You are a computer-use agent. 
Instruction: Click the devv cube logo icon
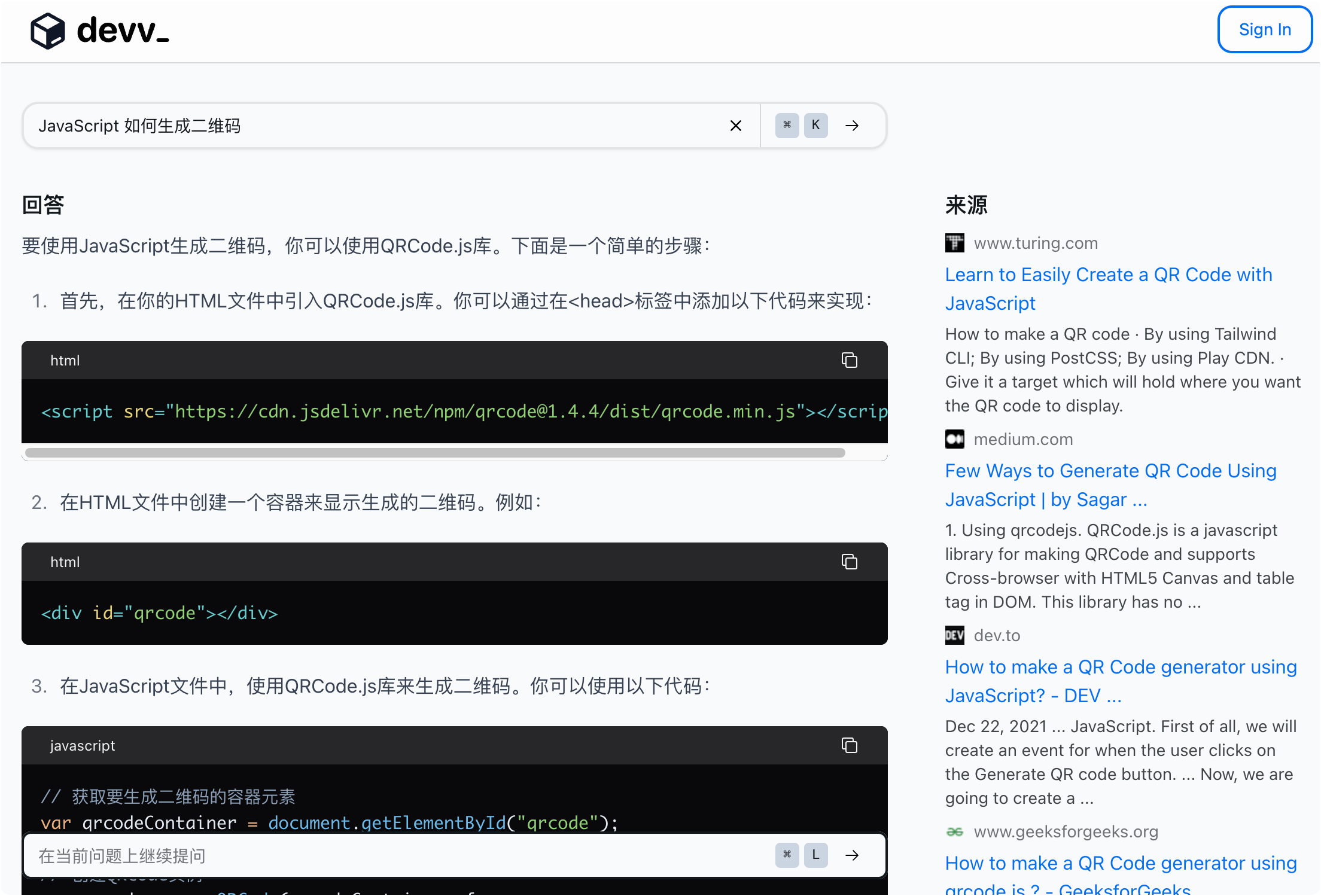coord(47,31)
